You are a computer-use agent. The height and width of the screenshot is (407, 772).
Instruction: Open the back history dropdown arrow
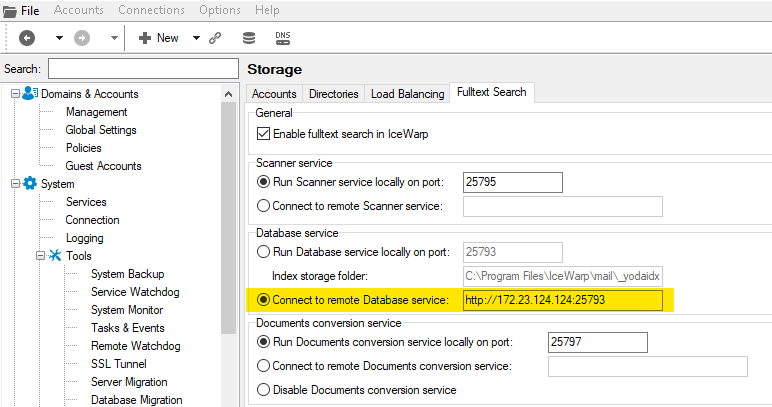(x=59, y=38)
